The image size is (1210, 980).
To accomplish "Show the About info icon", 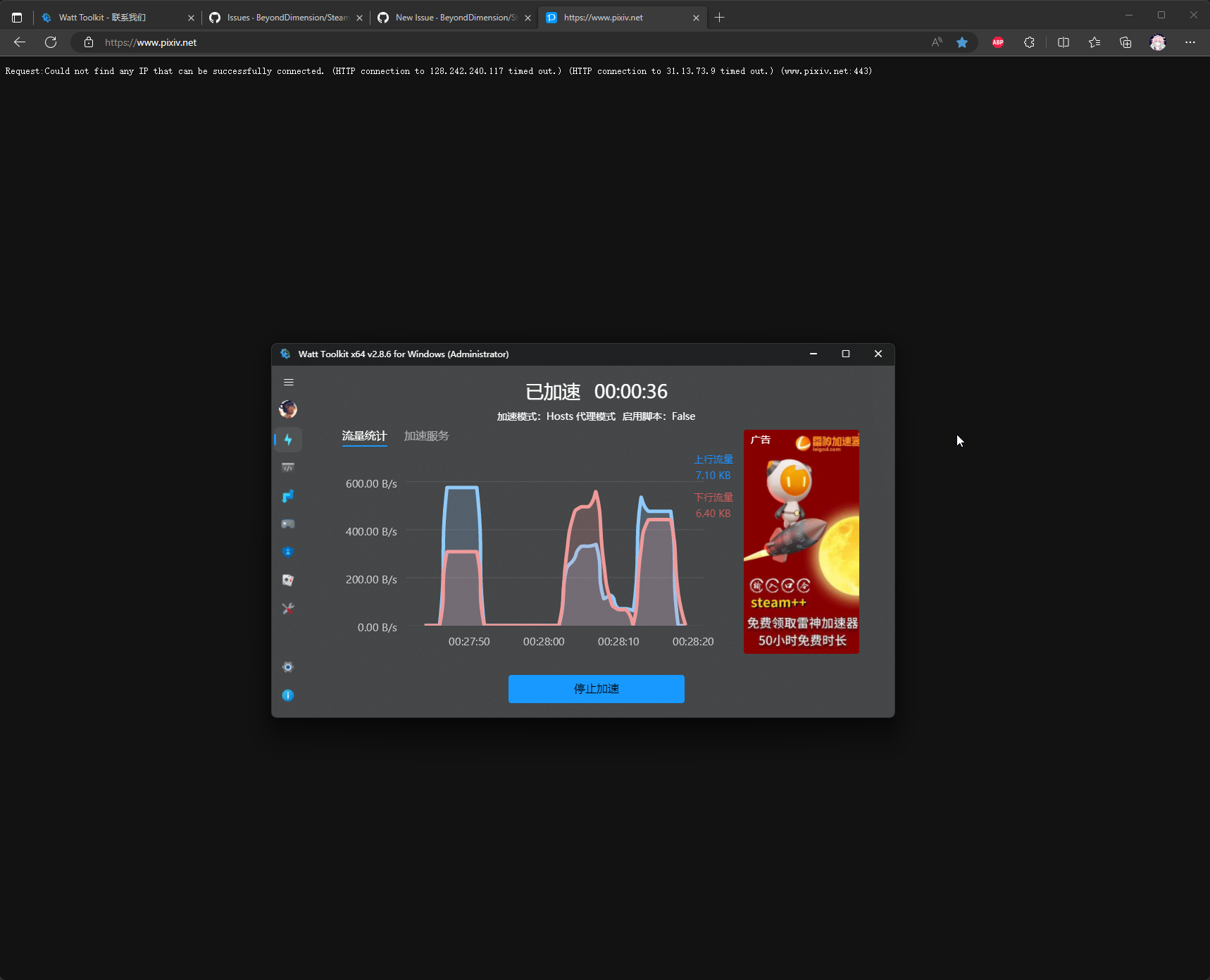I will pos(288,695).
